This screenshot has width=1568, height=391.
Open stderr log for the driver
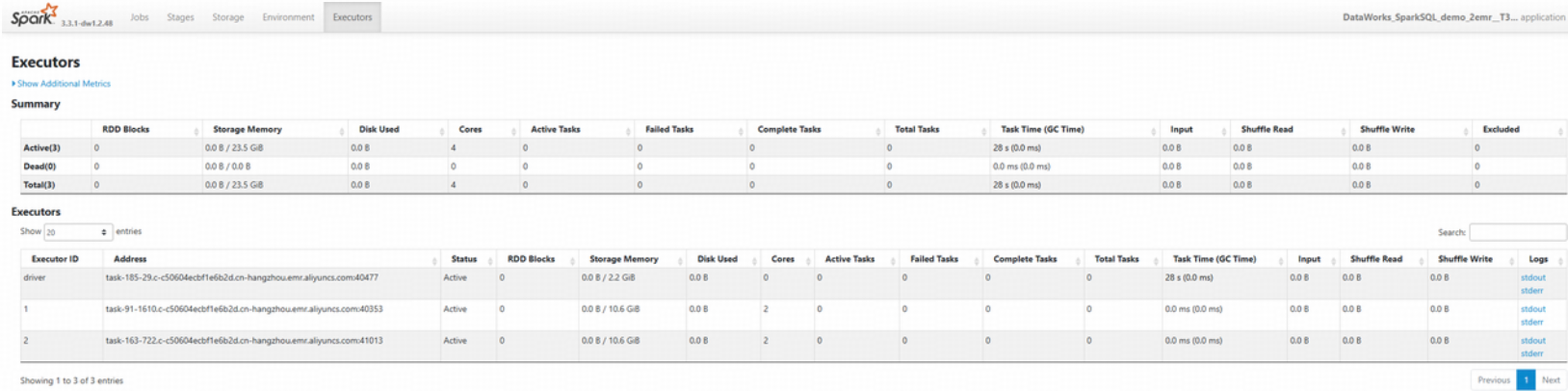point(1531,290)
